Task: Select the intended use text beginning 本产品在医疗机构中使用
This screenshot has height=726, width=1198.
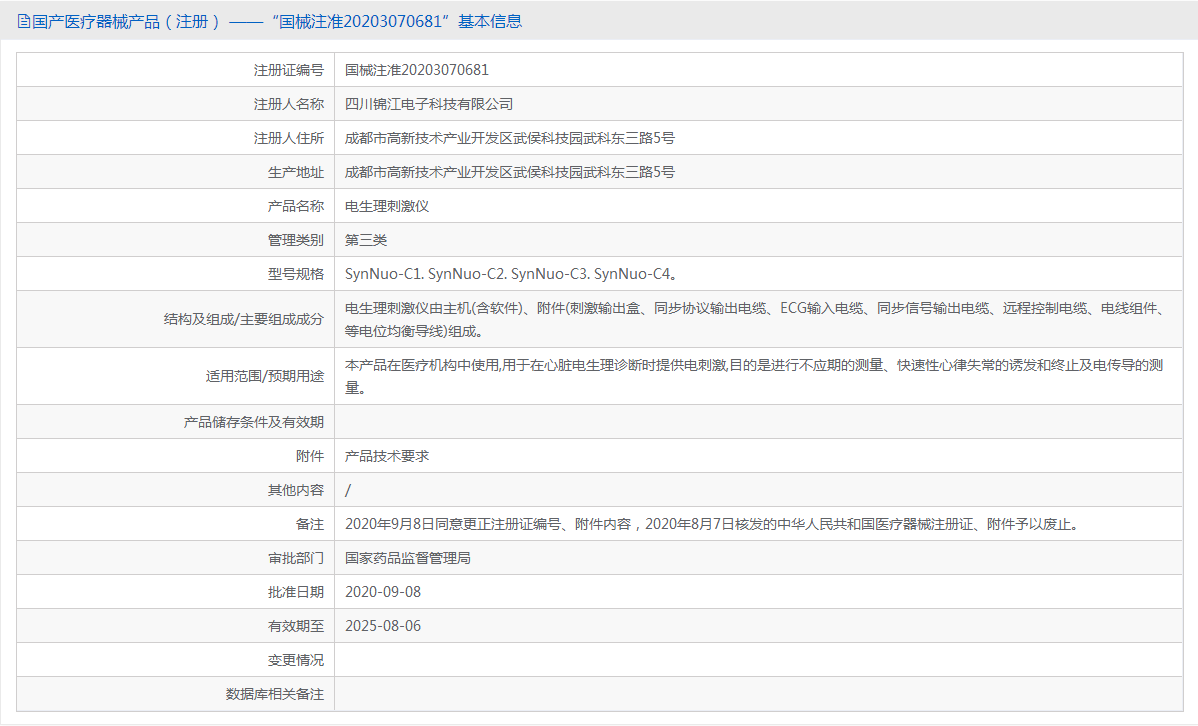Action: pos(755,376)
